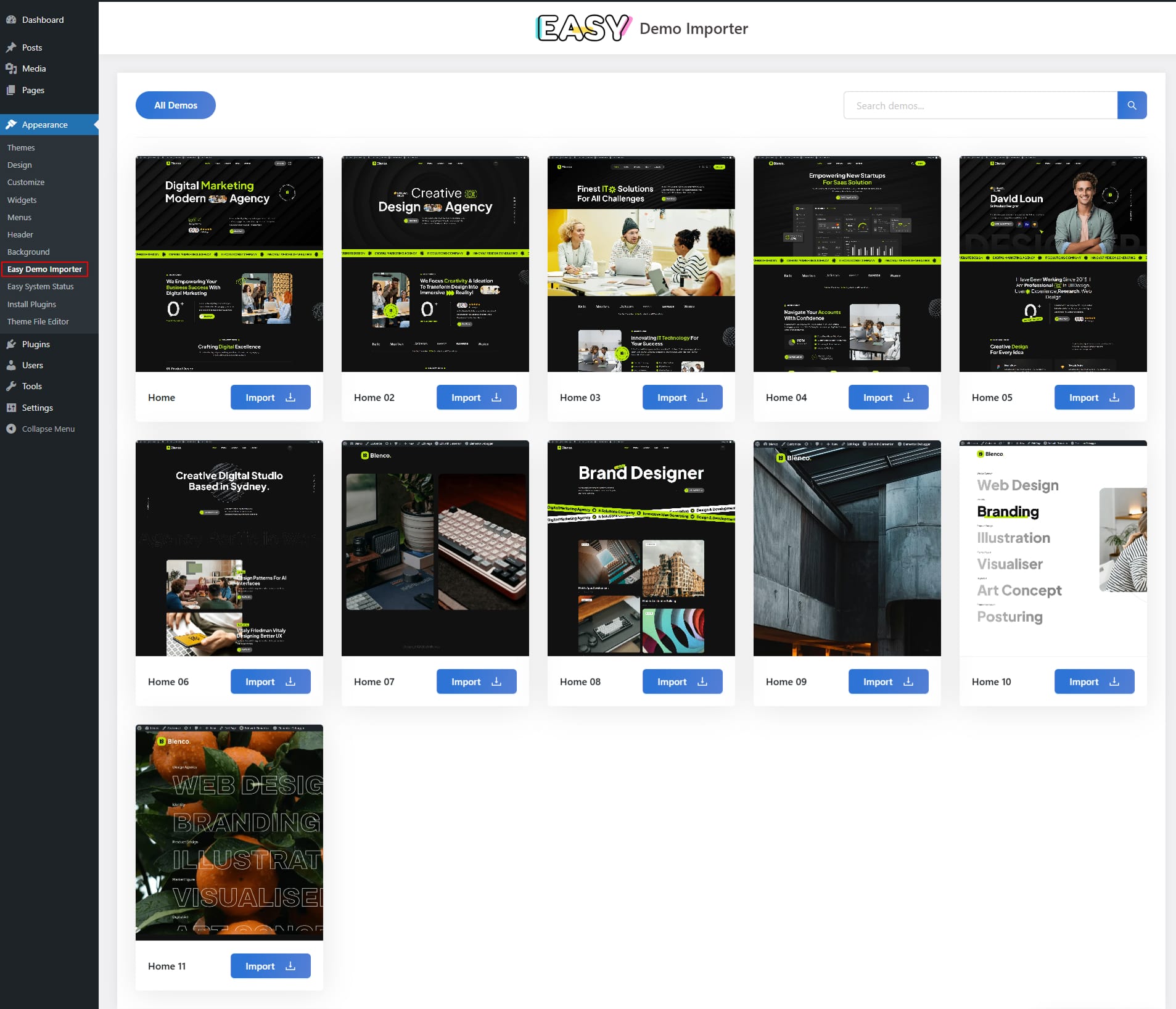
Task: Preview the Home 03 IT Solutions thumbnail
Action: (x=641, y=264)
